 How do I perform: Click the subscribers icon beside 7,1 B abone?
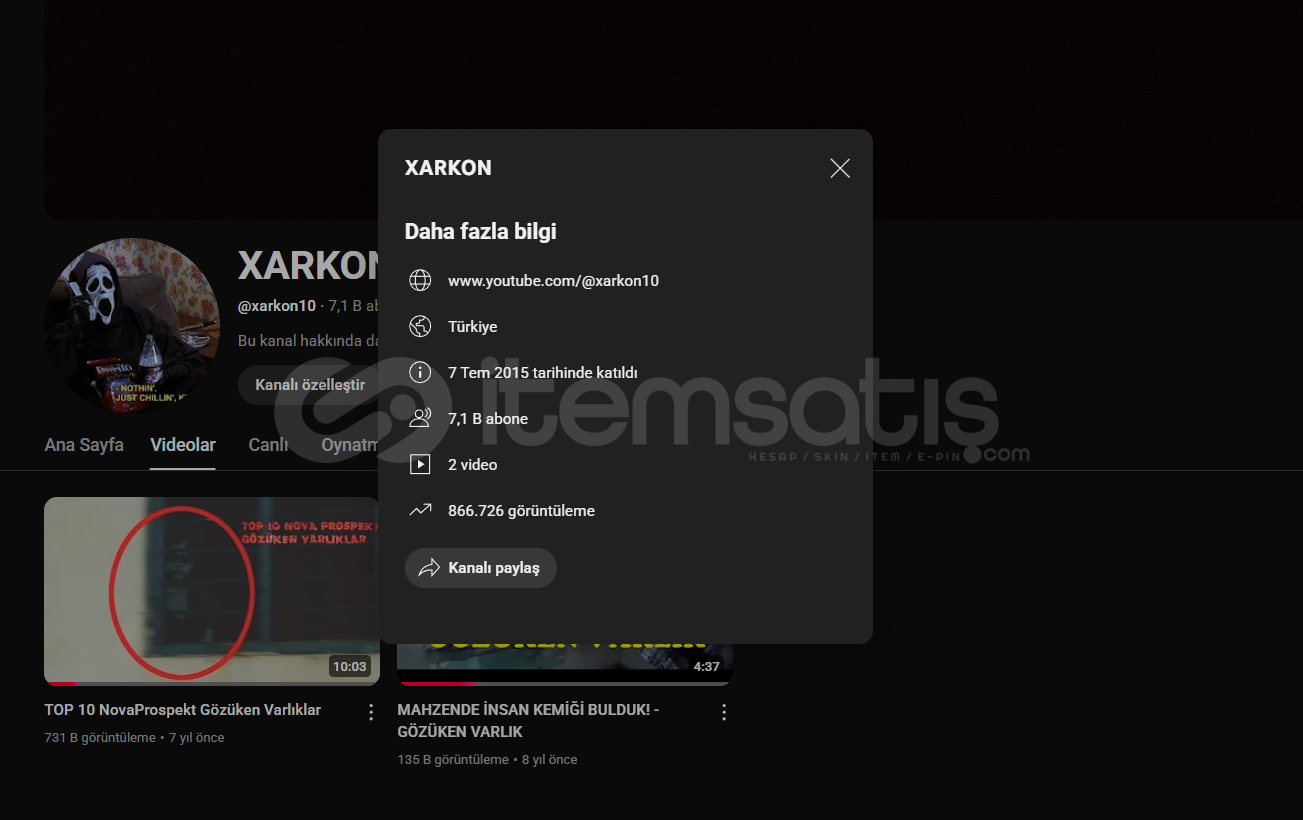point(420,419)
